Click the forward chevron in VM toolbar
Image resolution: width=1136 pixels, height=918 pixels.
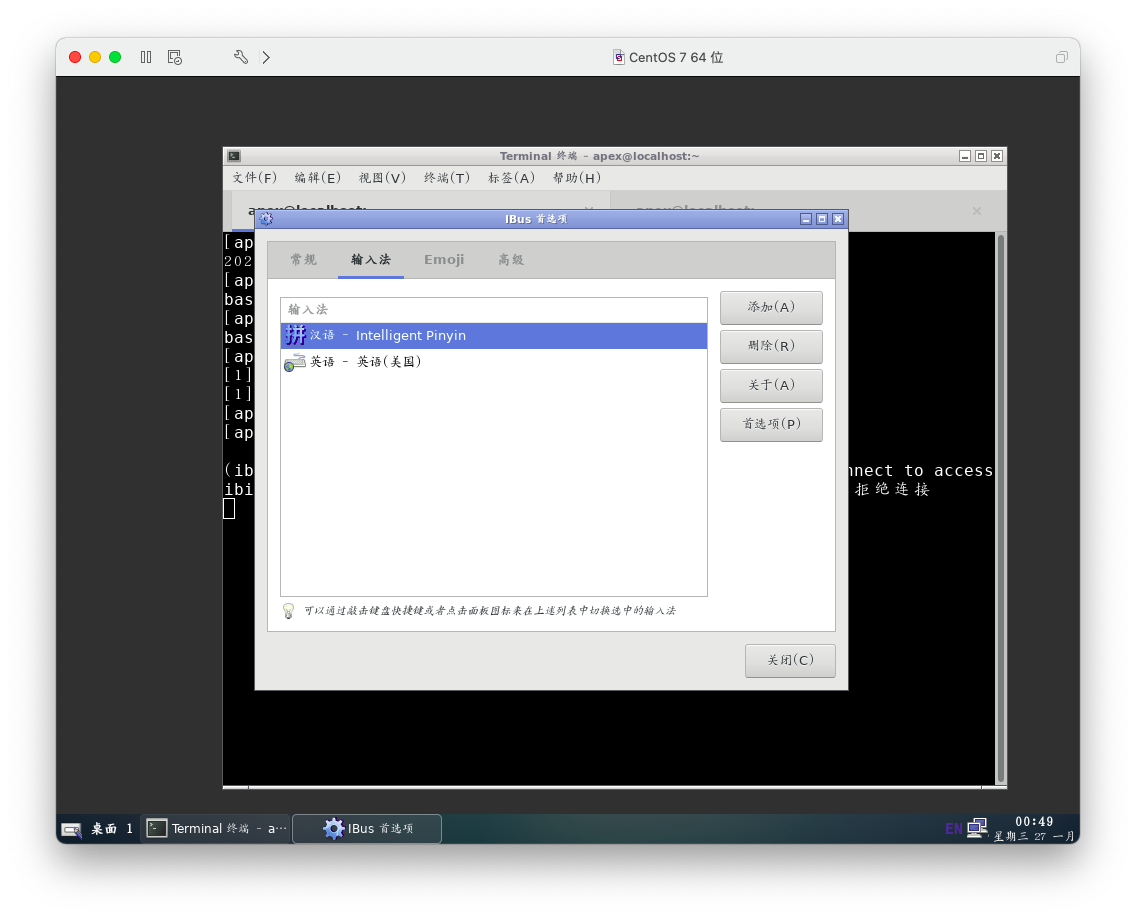tap(266, 57)
